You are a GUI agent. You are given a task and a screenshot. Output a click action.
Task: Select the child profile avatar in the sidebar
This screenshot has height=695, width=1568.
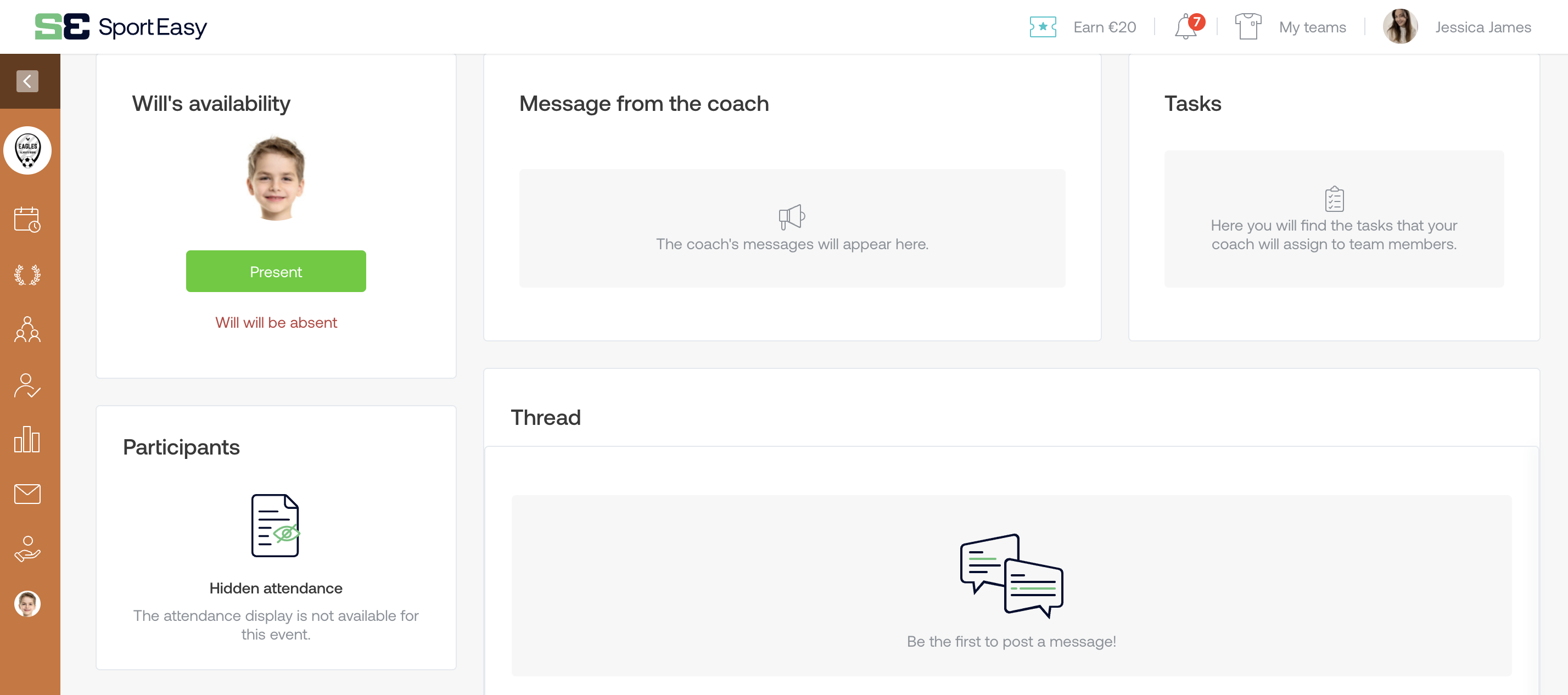(x=27, y=604)
